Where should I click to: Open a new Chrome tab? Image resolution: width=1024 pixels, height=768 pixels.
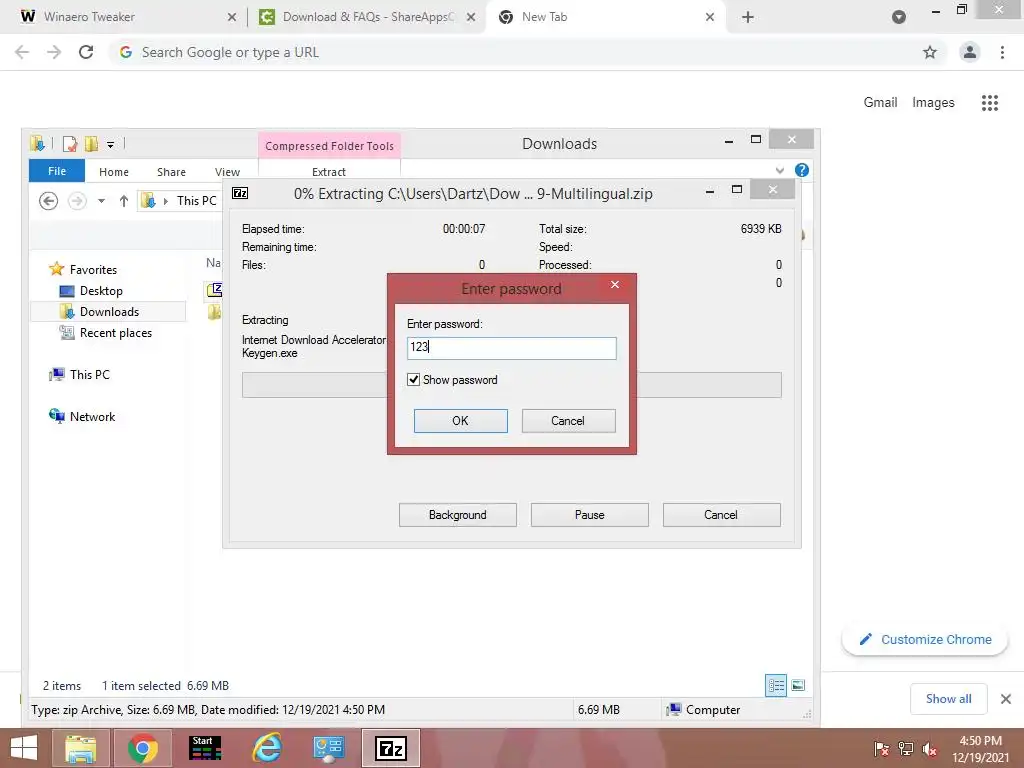tap(748, 17)
